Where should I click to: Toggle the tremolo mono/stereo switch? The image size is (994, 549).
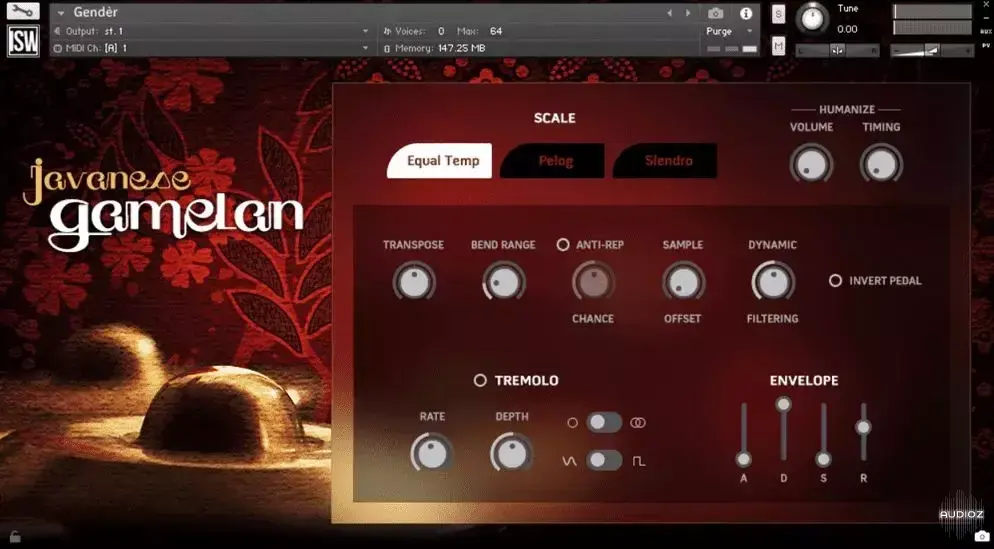[604, 422]
